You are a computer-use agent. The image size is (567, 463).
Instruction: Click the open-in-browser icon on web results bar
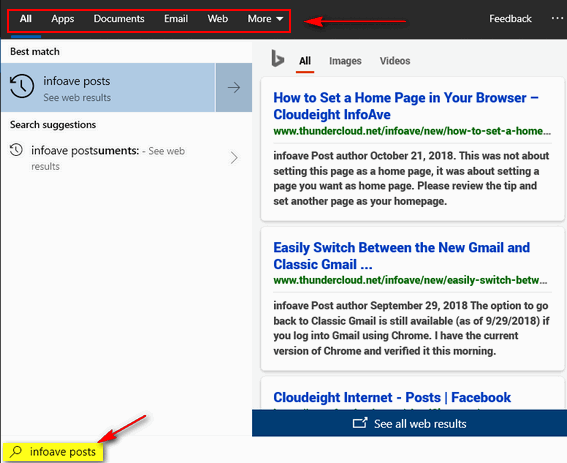[x=360, y=423]
